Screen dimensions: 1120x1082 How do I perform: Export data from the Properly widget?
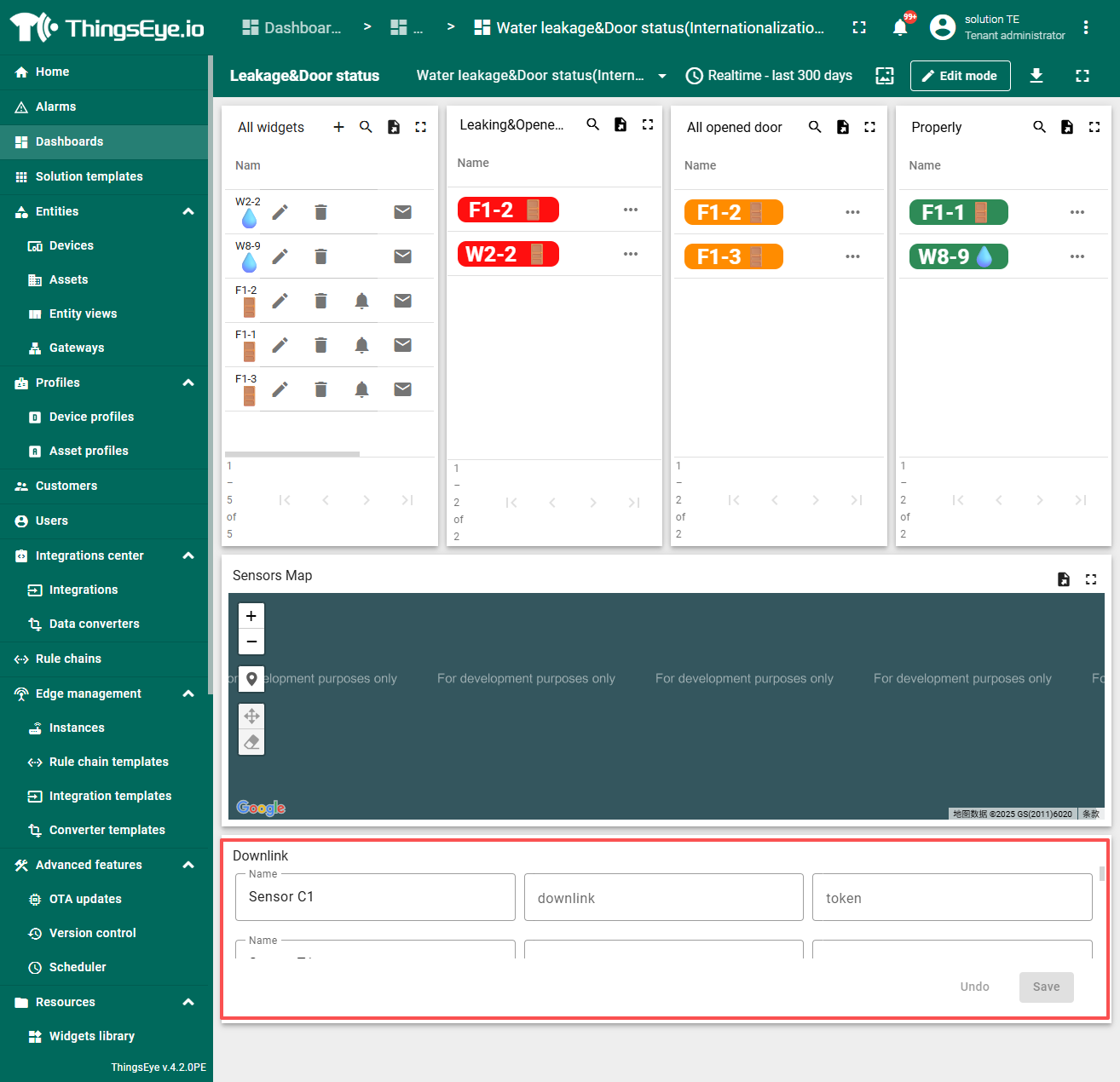1066,127
